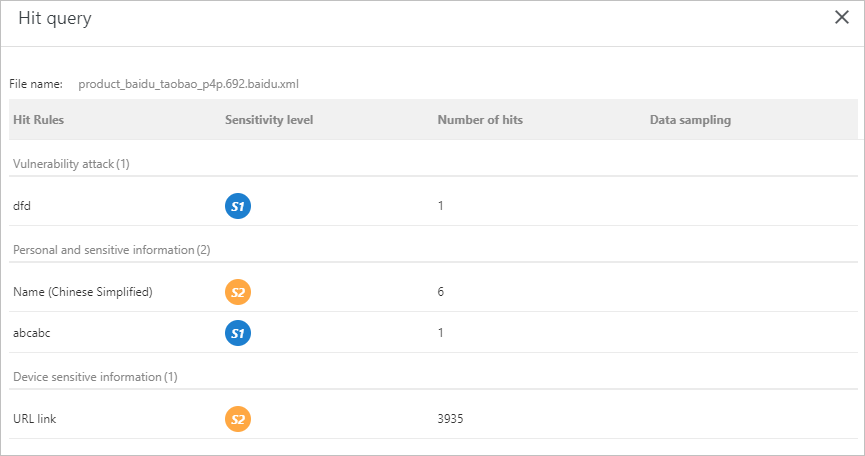Click the S1 badge in abcabc row
The height and width of the screenshot is (456, 865).
(238, 333)
